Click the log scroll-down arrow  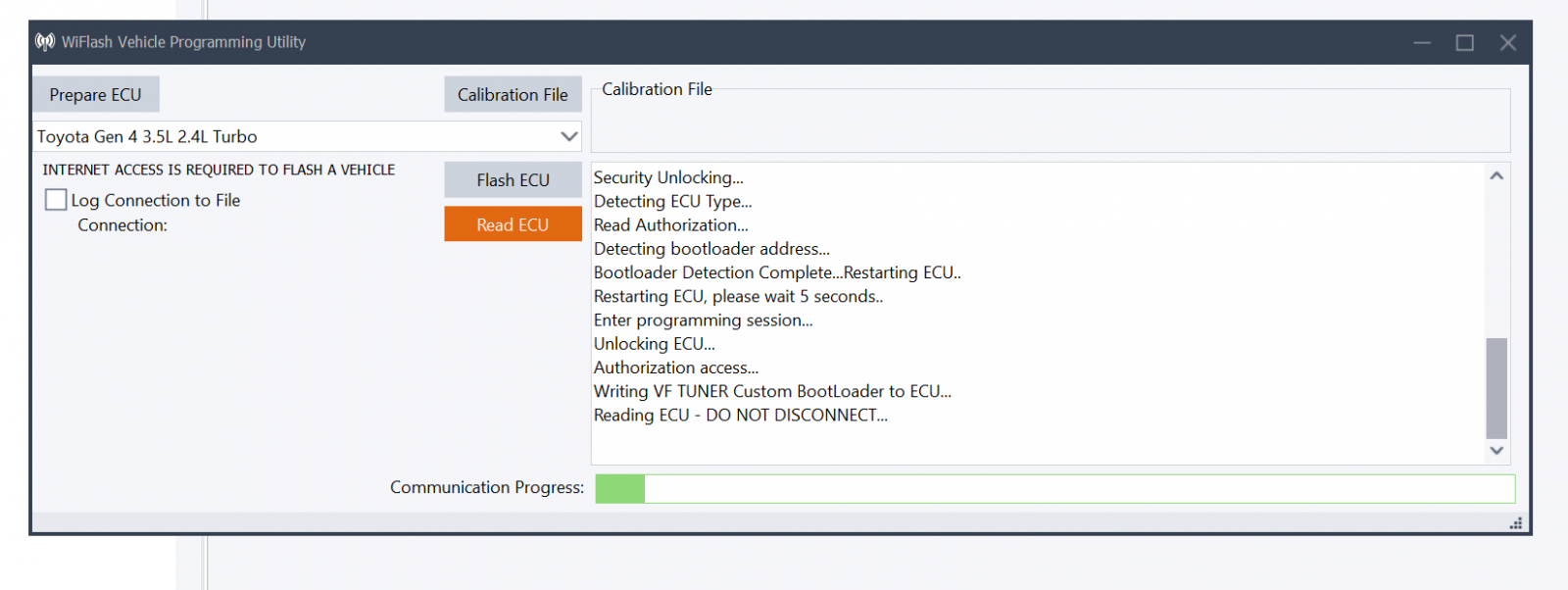tap(1496, 451)
